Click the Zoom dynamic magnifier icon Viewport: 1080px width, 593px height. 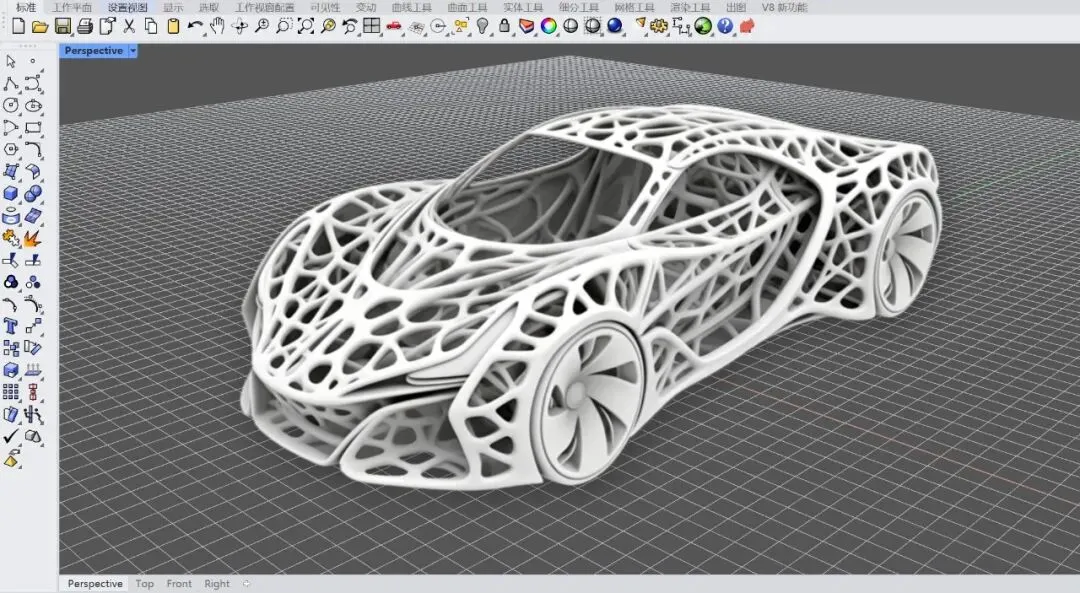pos(262,26)
